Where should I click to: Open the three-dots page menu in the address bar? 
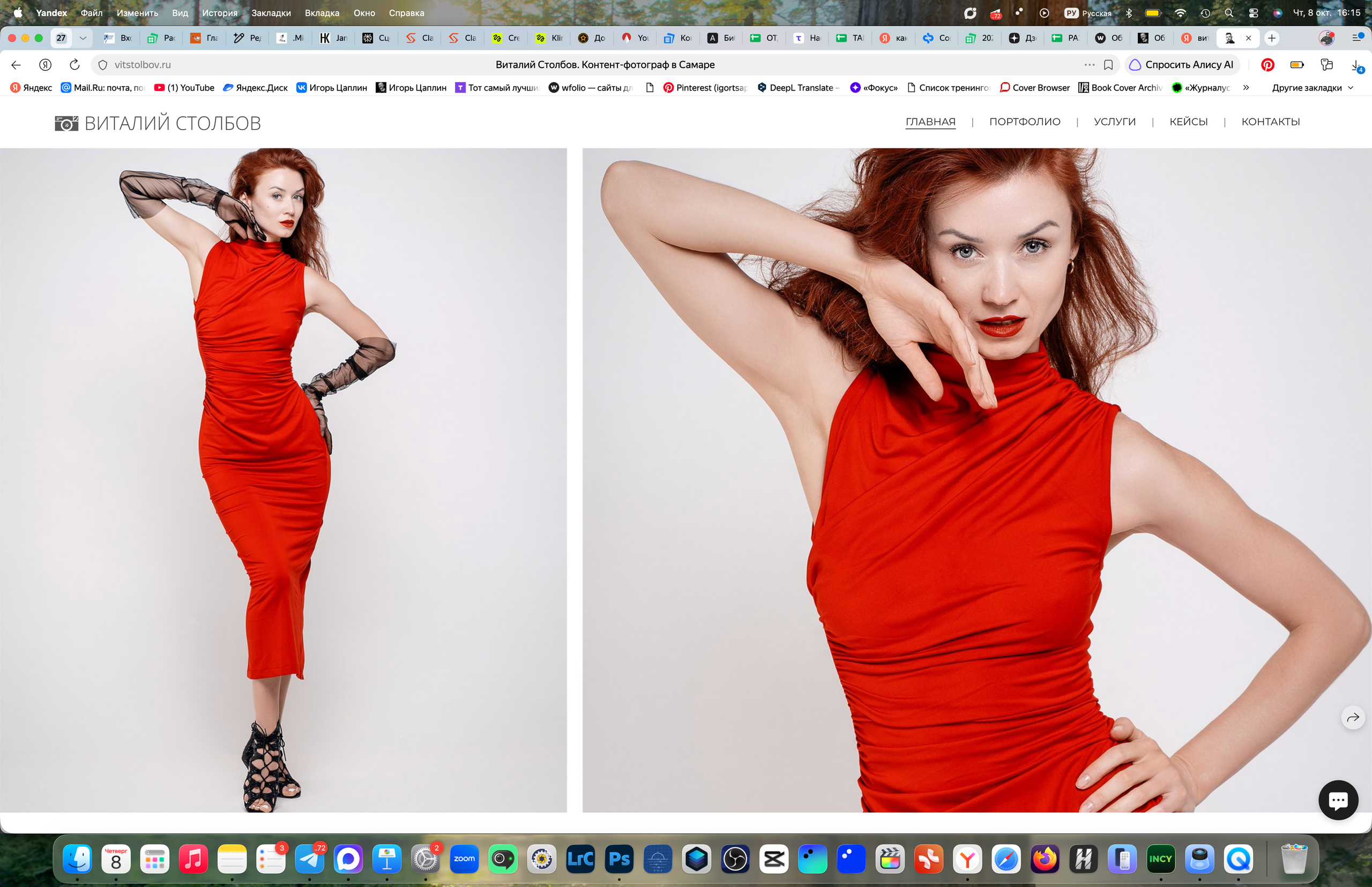click(x=1089, y=64)
